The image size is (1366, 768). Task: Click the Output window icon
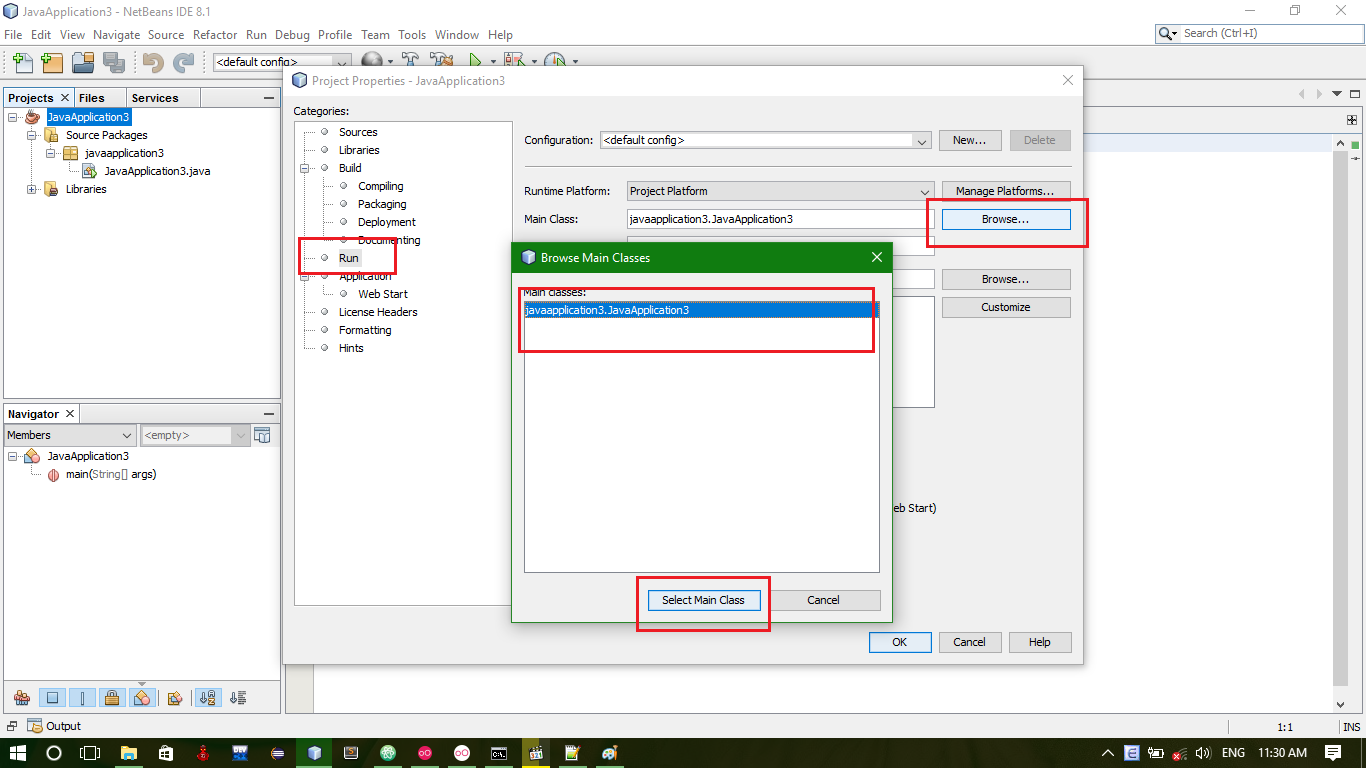35,726
